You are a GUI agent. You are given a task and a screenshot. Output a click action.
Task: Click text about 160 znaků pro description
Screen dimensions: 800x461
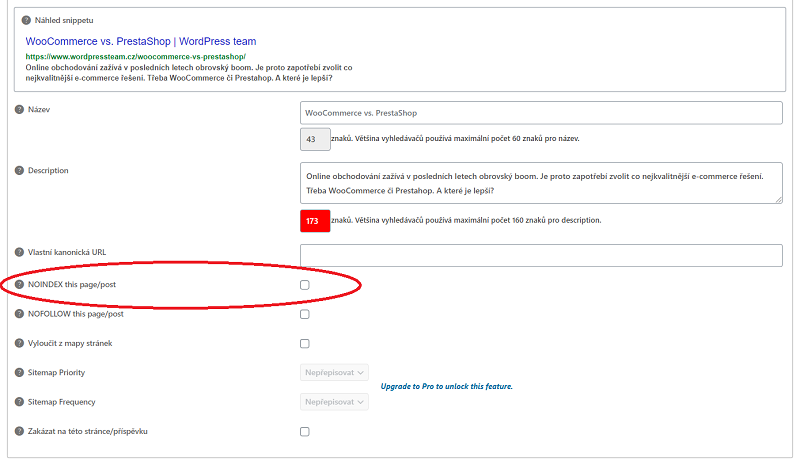tap(466, 220)
